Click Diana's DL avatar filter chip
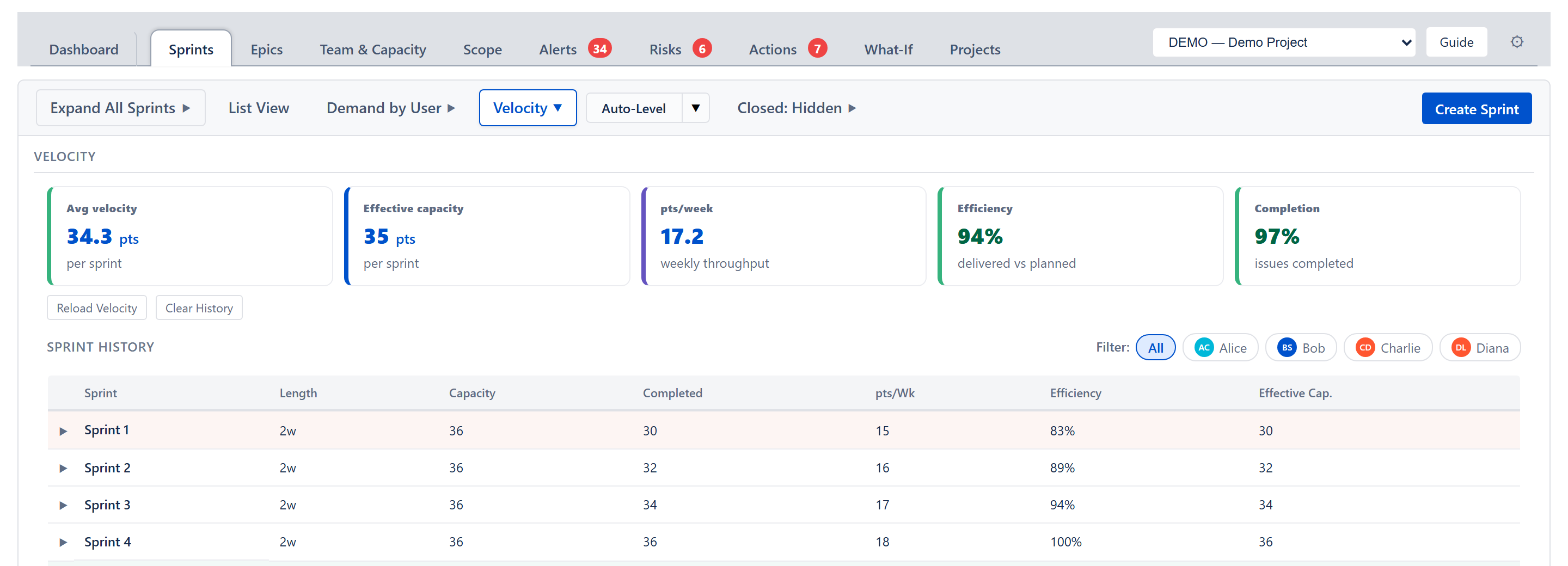The height and width of the screenshot is (566, 1568). [1480, 348]
